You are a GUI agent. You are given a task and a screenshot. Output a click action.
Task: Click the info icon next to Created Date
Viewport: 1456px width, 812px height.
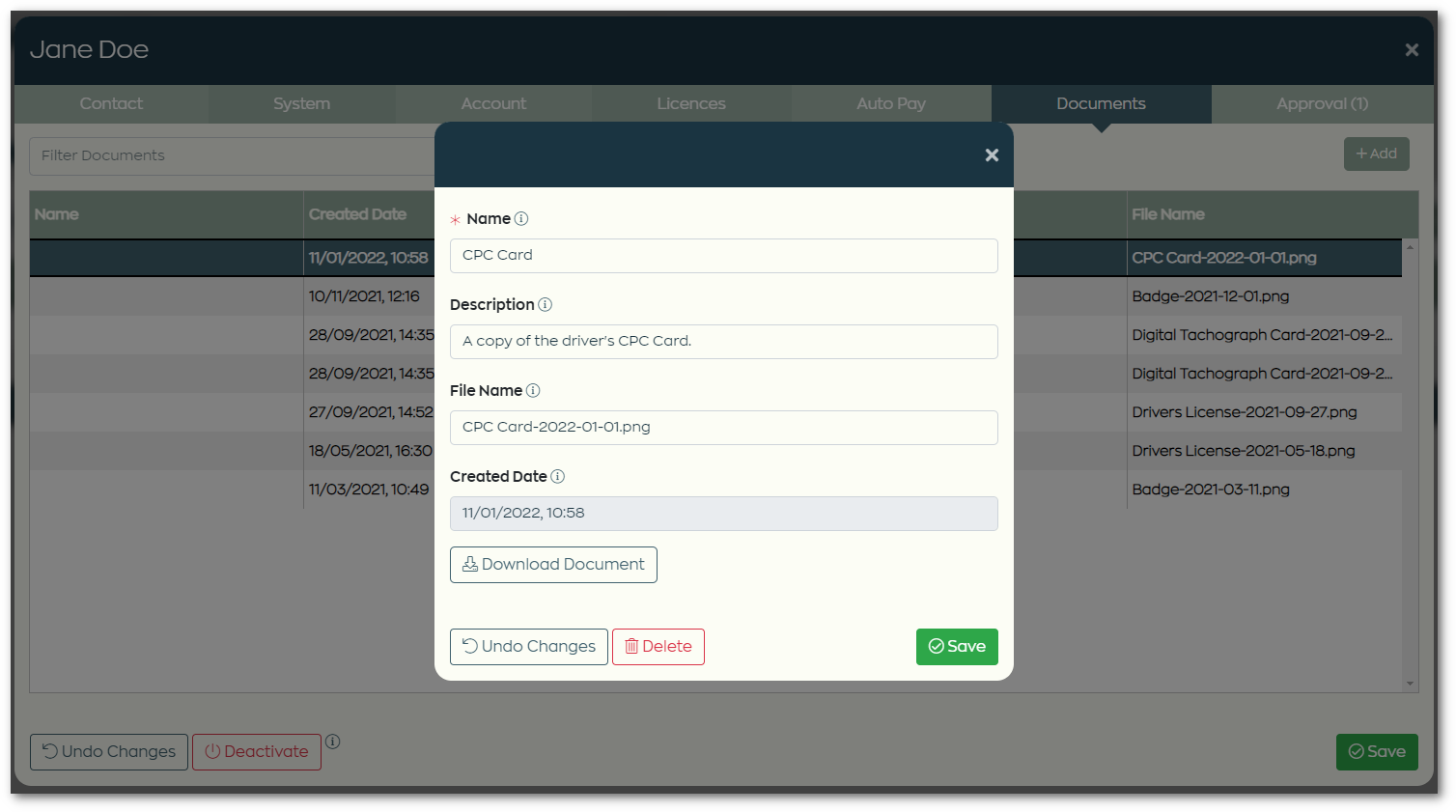(x=558, y=476)
